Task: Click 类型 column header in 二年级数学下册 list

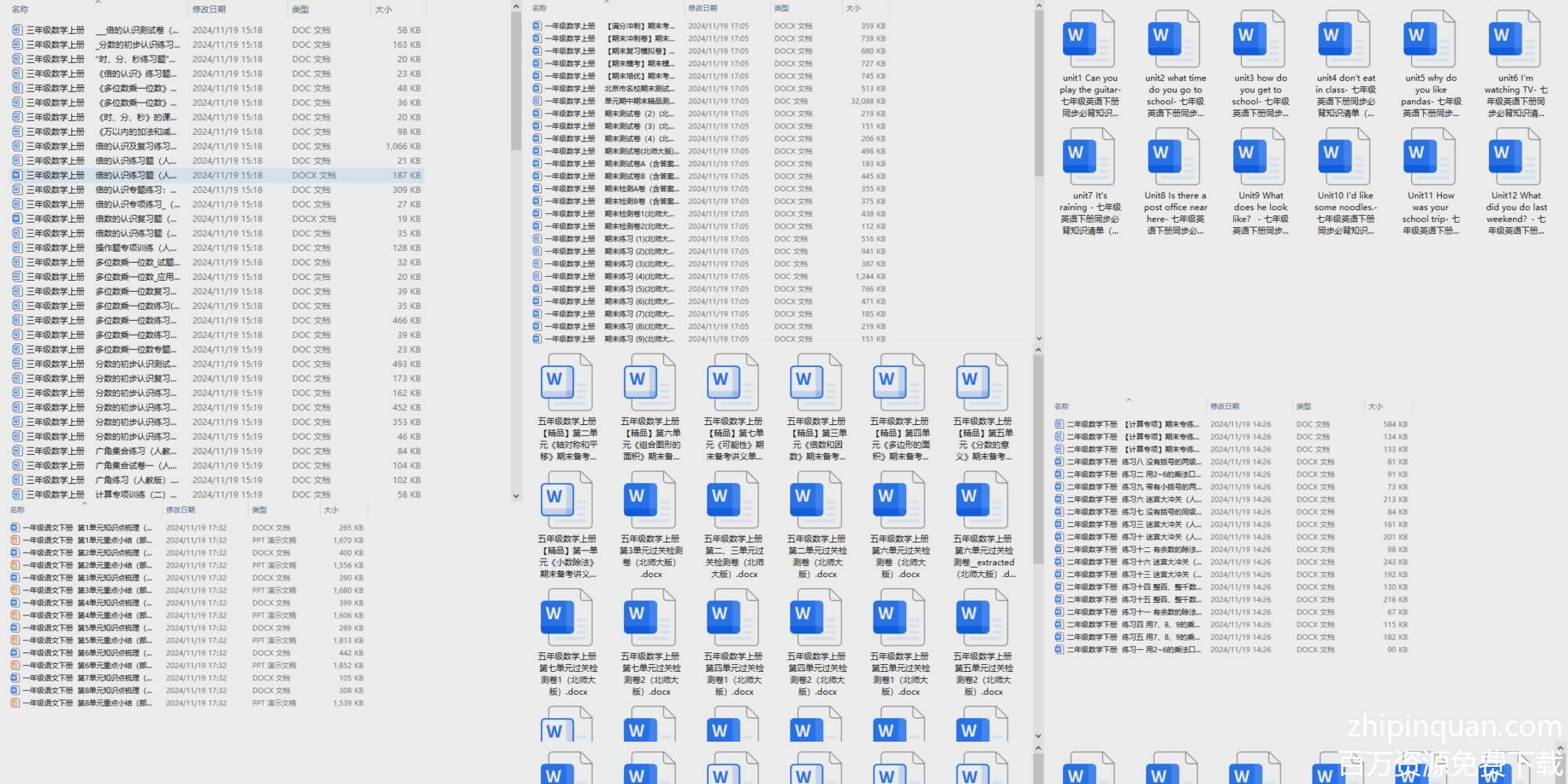Action: pos(1304,406)
